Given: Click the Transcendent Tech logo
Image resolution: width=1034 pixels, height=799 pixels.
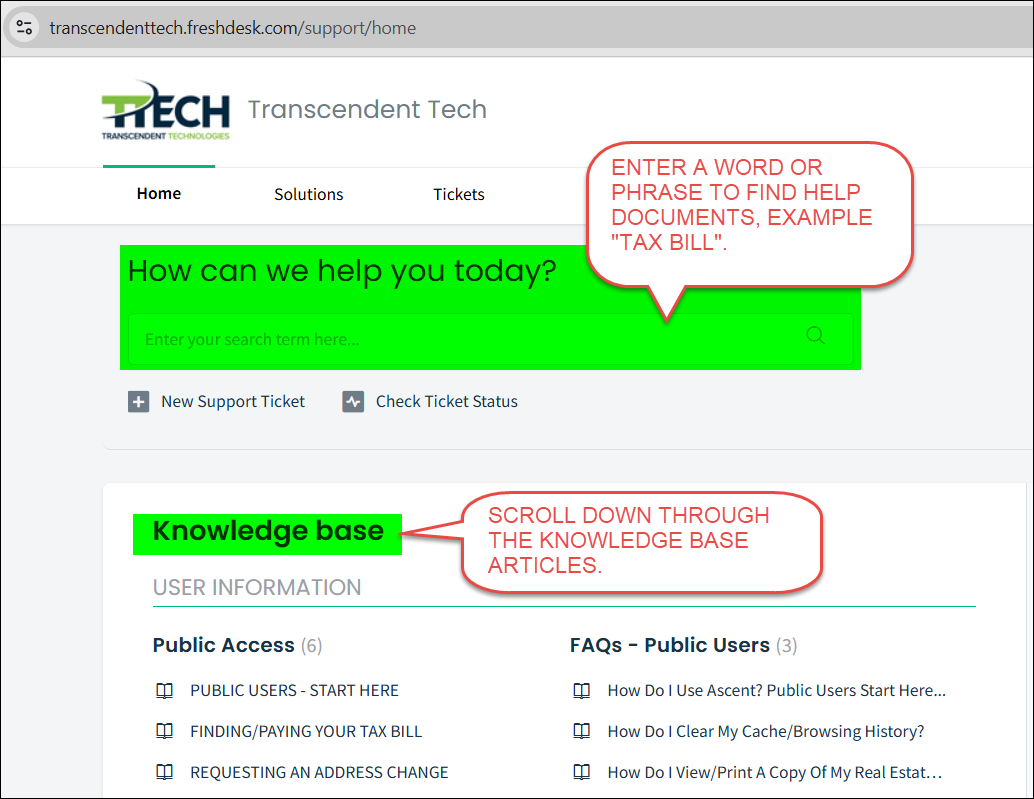Looking at the screenshot, I should (x=166, y=110).
